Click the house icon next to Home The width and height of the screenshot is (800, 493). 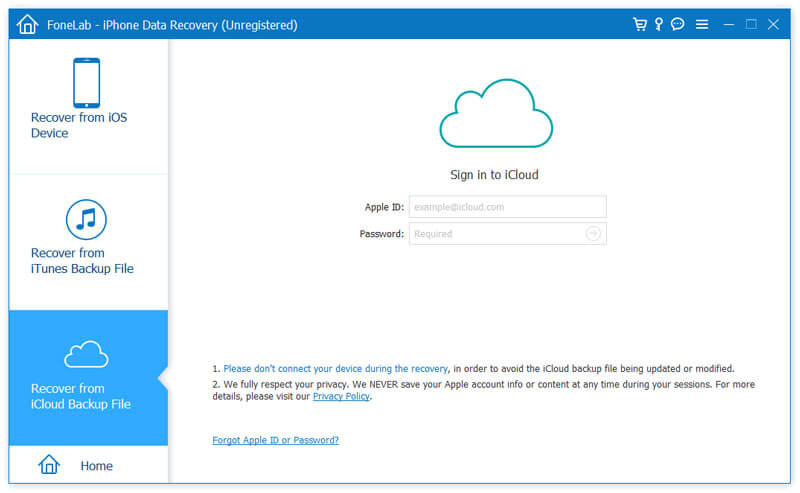pos(49,464)
